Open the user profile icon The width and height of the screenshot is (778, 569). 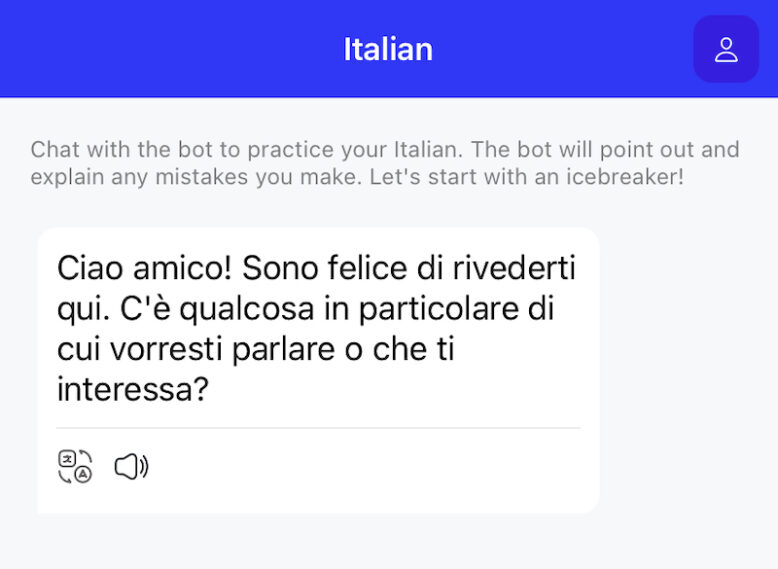click(x=726, y=49)
